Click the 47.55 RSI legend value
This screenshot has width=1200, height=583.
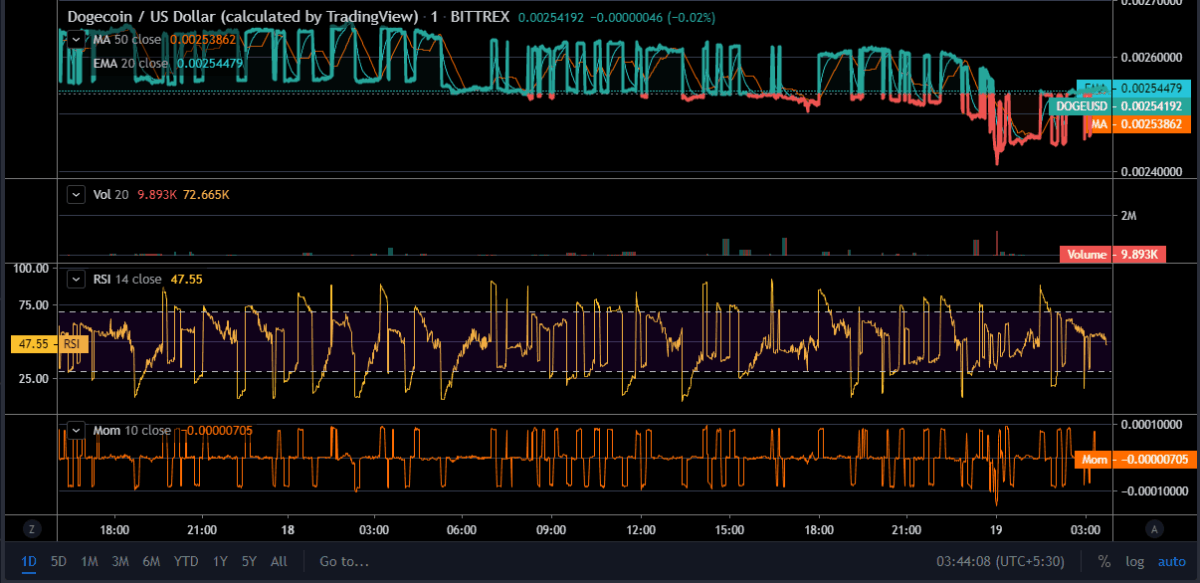[187, 279]
